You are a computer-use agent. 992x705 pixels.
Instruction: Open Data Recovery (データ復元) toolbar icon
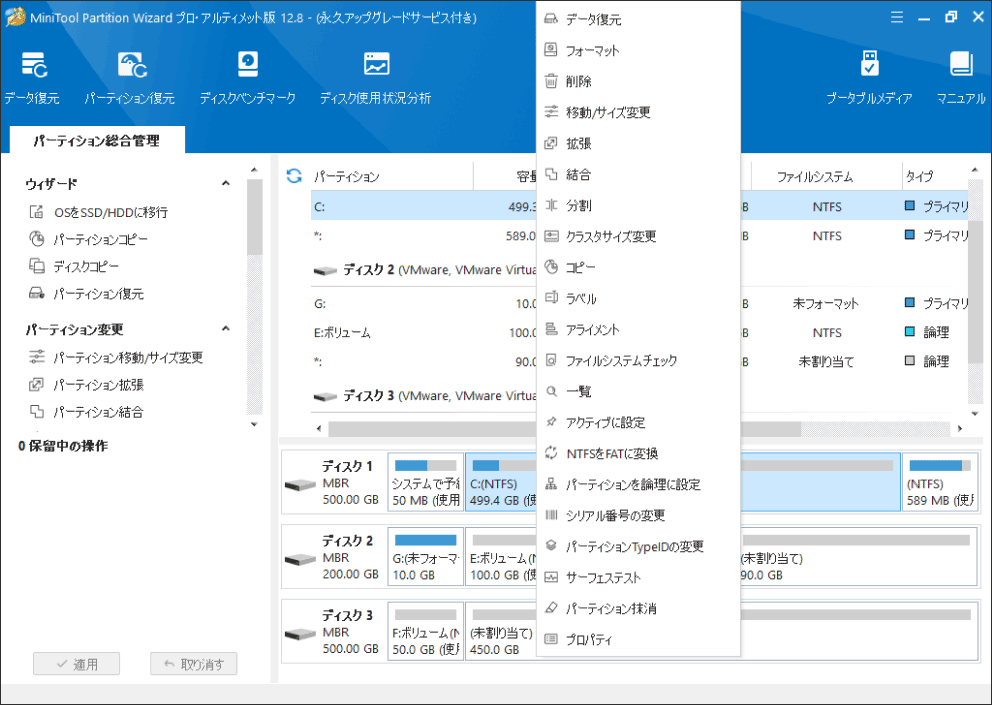click(x=34, y=66)
